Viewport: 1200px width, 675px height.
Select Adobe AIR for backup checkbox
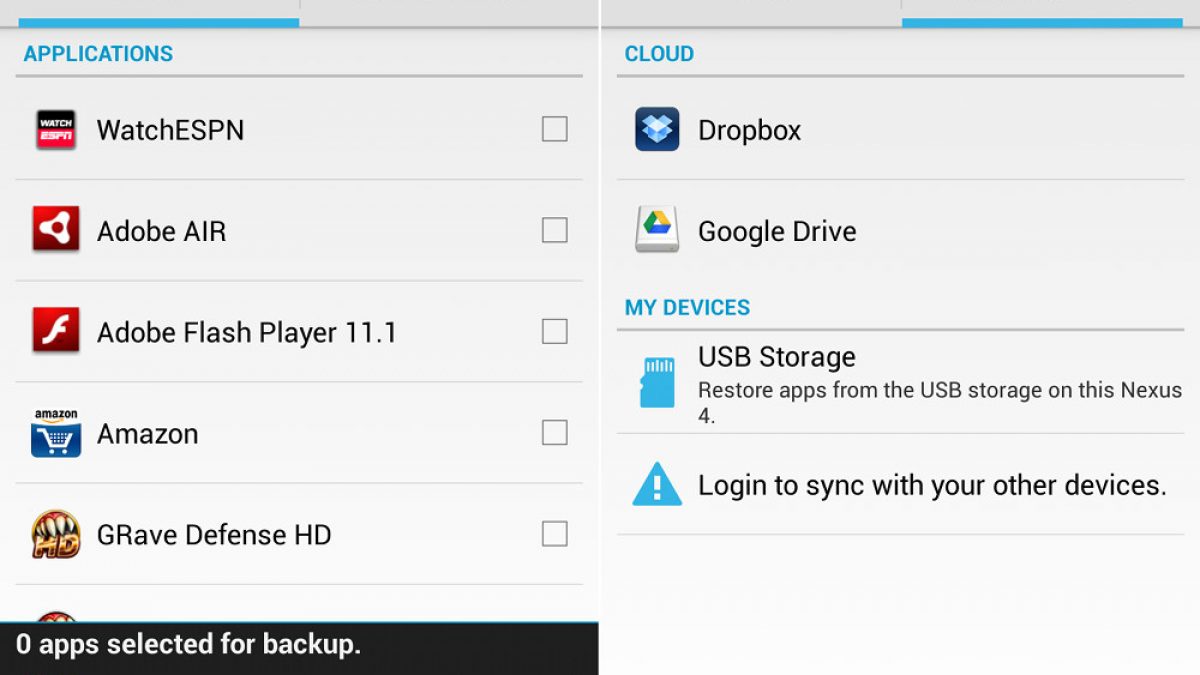click(x=554, y=230)
